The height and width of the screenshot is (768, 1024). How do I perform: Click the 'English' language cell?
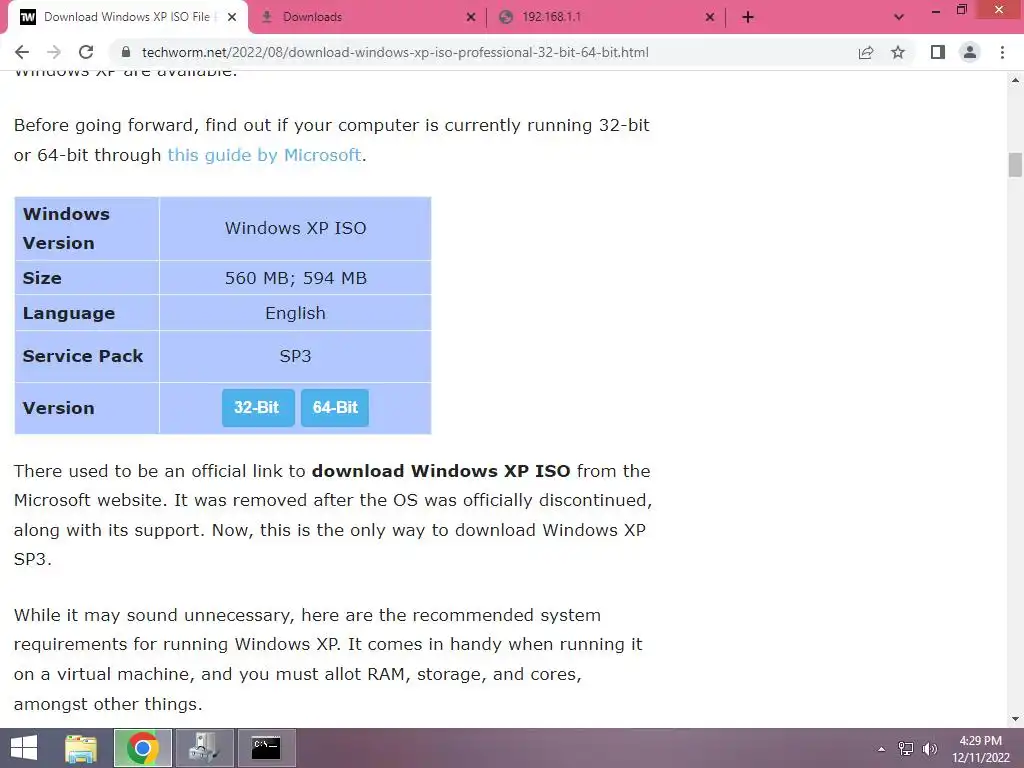tap(295, 313)
